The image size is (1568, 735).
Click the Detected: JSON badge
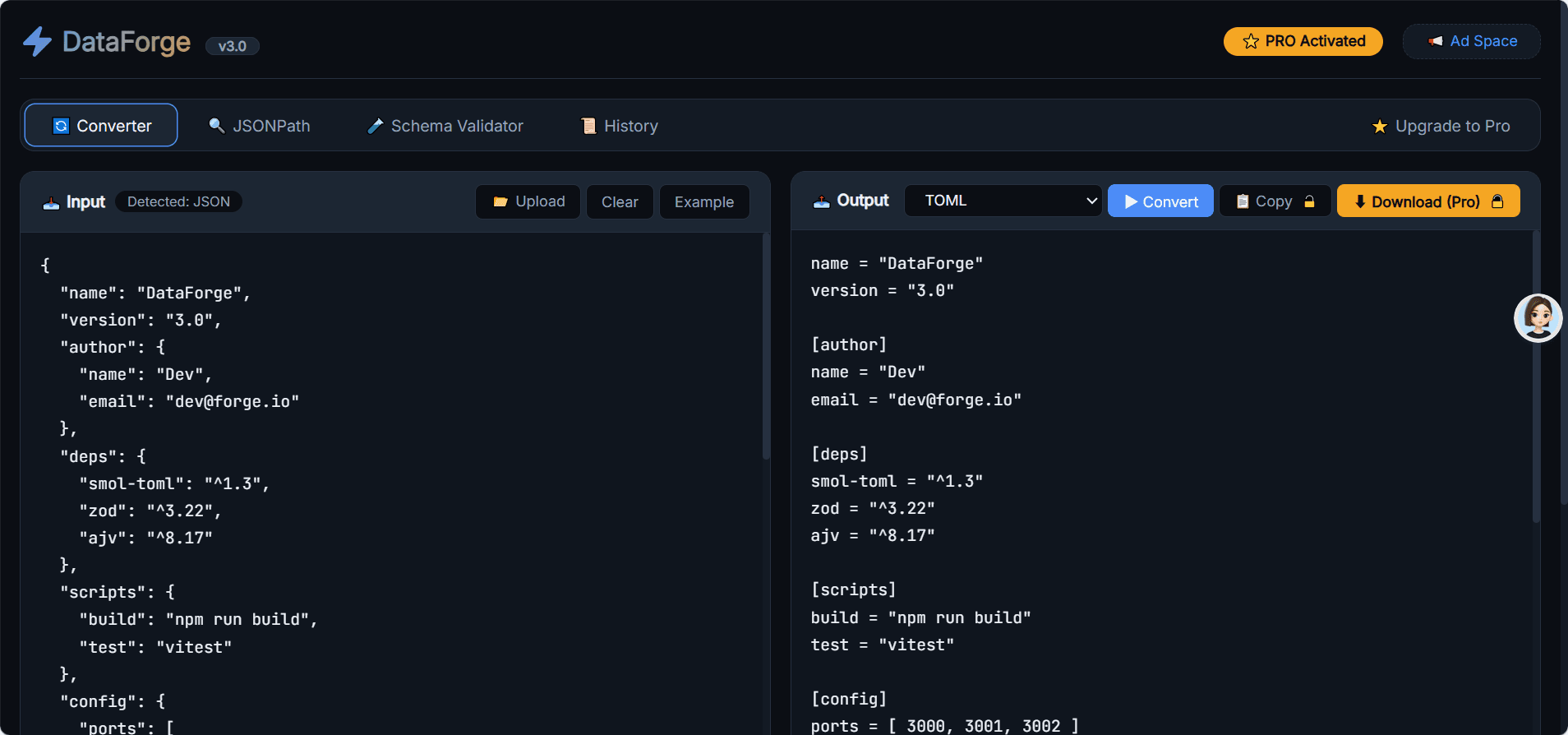178,201
